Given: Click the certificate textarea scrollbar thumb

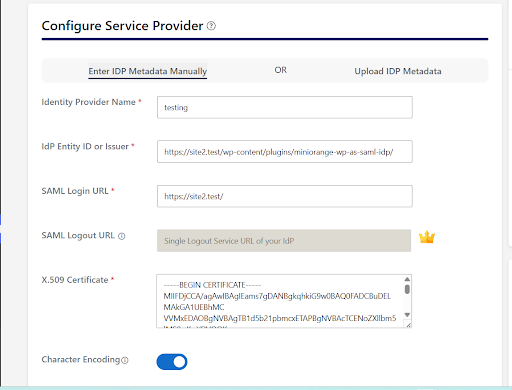Looking at the screenshot, I should coord(407,289).
